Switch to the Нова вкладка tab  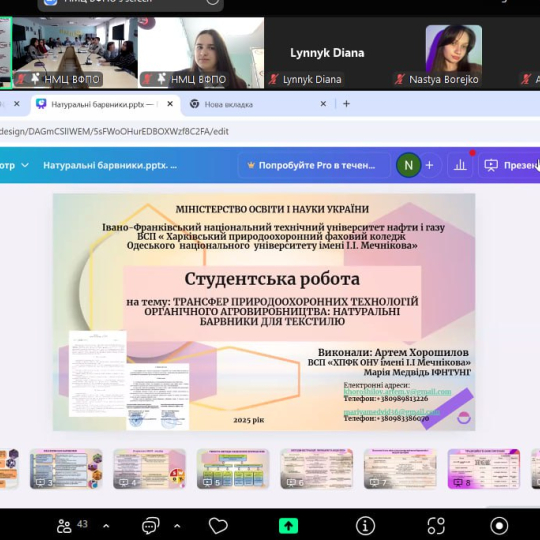pos(254,104)
